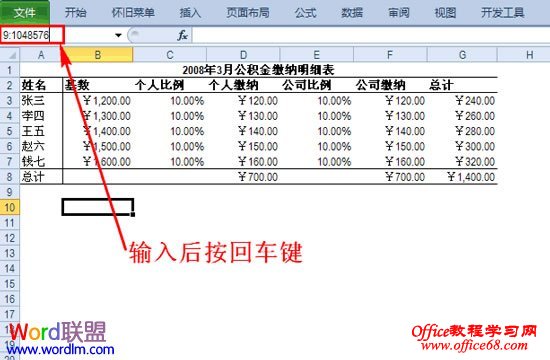Select row 1 header
Screen dimensions: 550x360
[10, 70]
